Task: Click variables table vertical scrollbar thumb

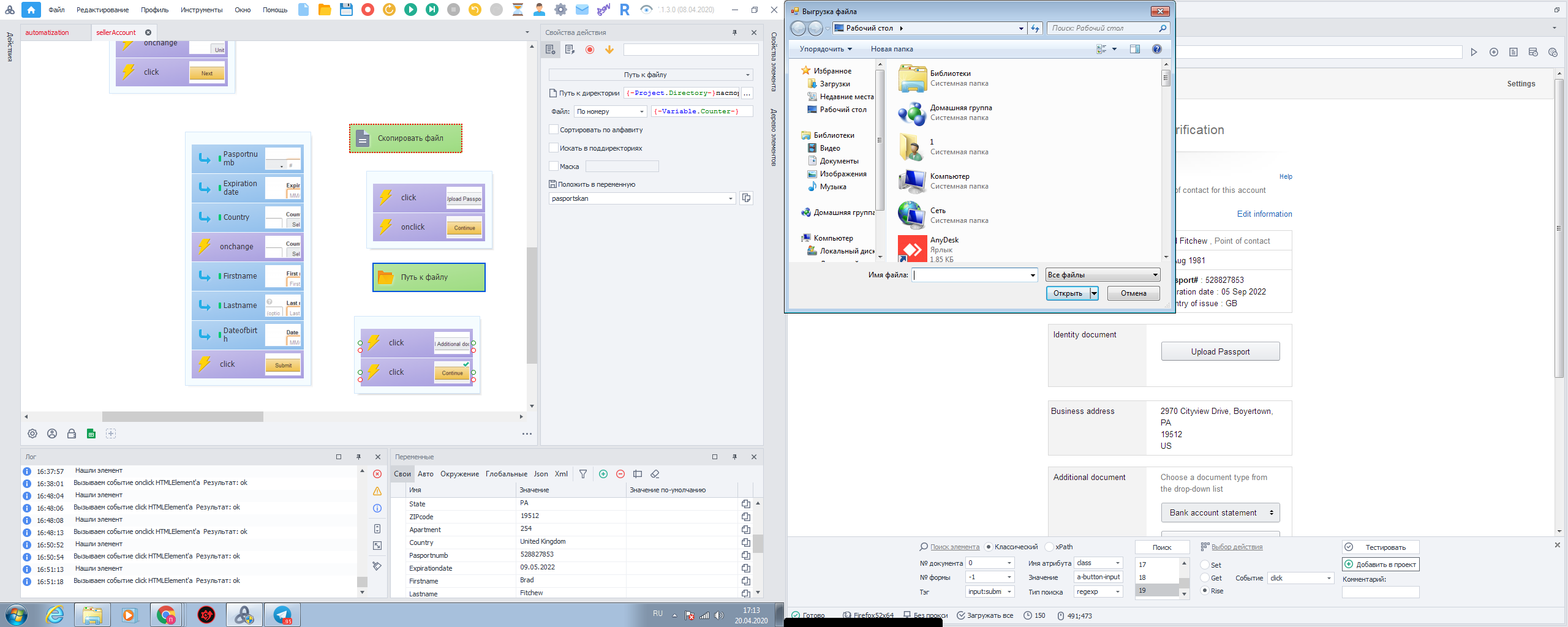Action: 758,544
